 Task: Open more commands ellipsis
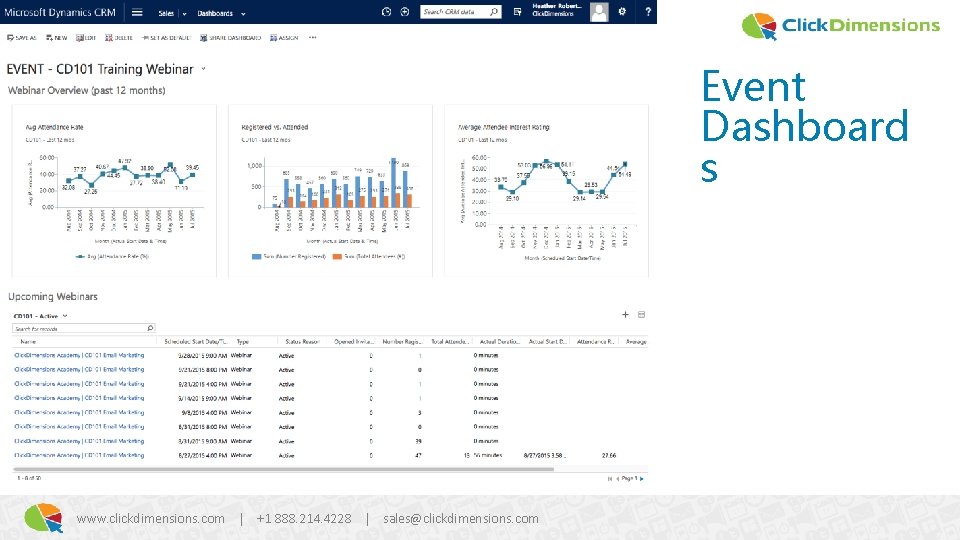pyautogui.click(x=312, y=38)
